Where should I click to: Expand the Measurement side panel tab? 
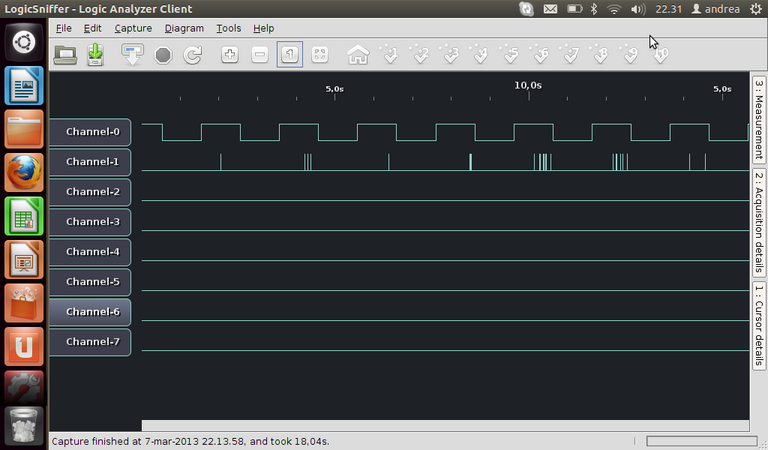[759, 118]
